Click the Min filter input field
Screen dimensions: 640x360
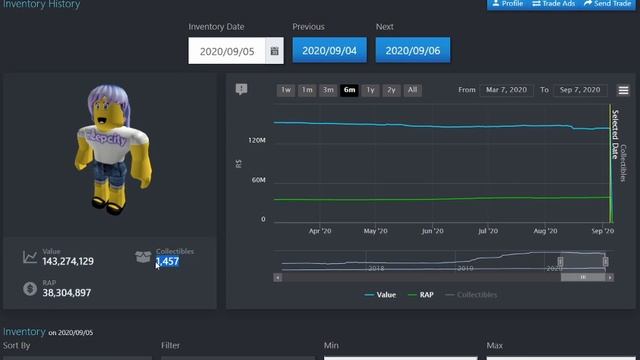[x=400, y=358]
